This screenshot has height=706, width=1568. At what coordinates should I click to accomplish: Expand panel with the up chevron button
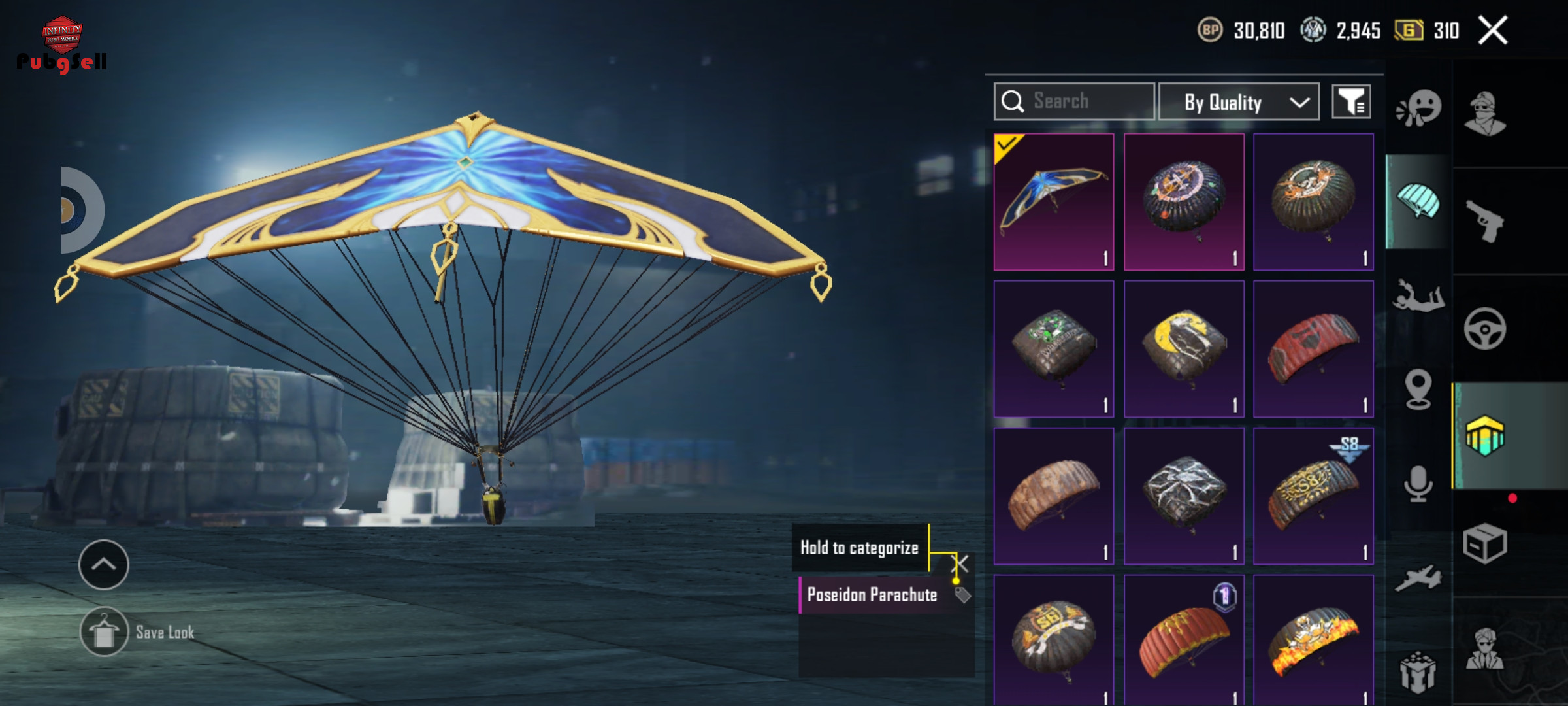pos(104,565)
